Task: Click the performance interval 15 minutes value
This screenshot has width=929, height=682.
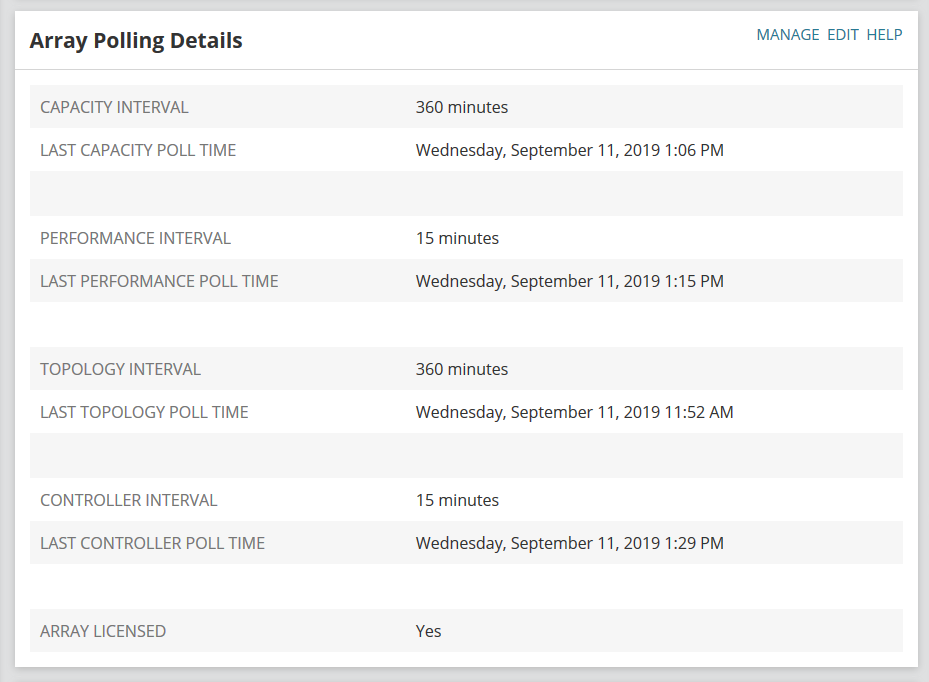Action: tap(457, 238)
